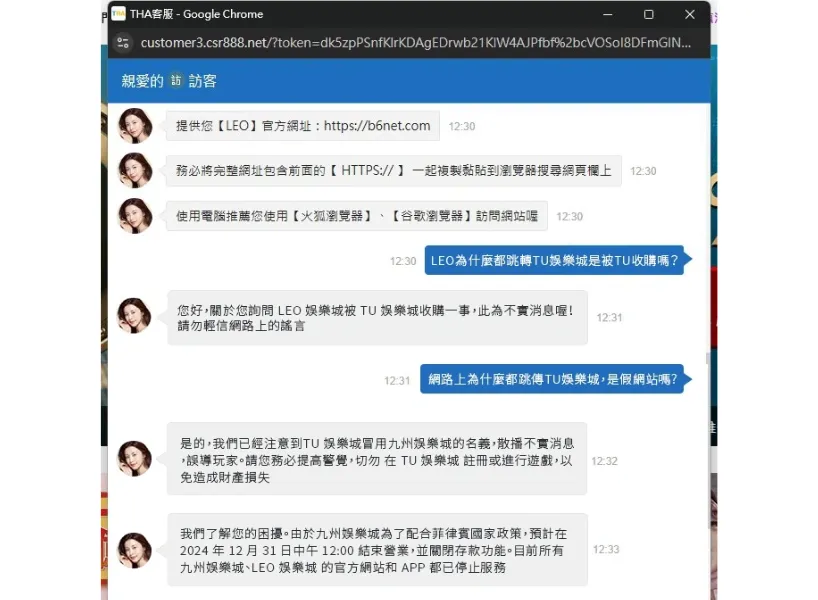Click the 12:33 timestamp
818x600 pixels.
tap(606, 549)
